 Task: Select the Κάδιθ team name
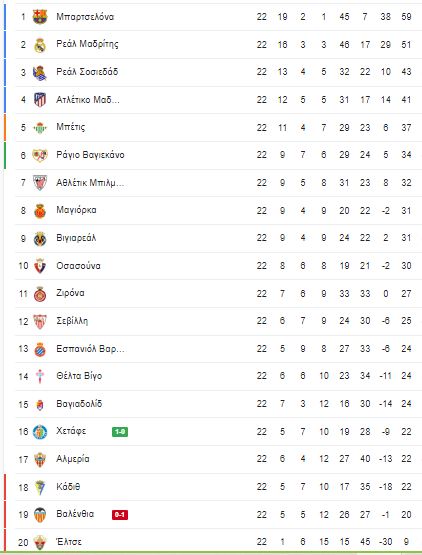tap(68, 487)
